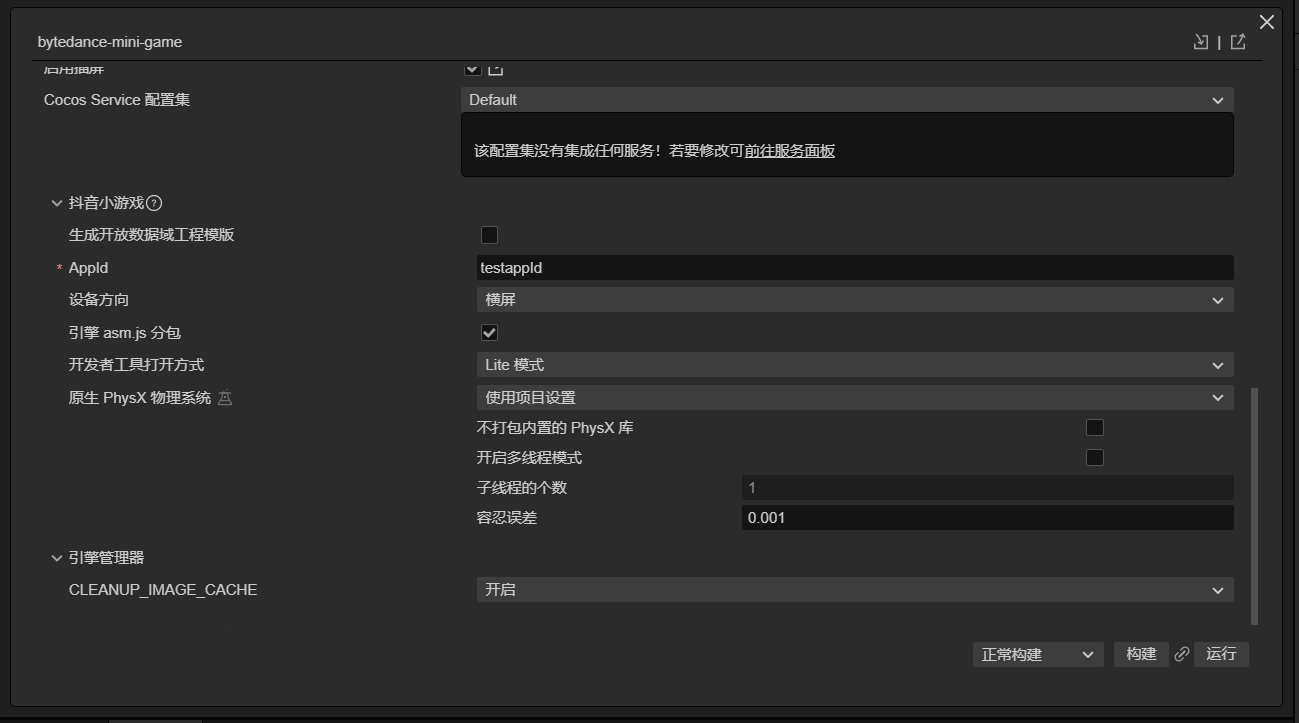This screenshot has width=1299, height=723.
Task: Click the 生成开放数据域工程模版 label
Action: [x=151, y=235]
